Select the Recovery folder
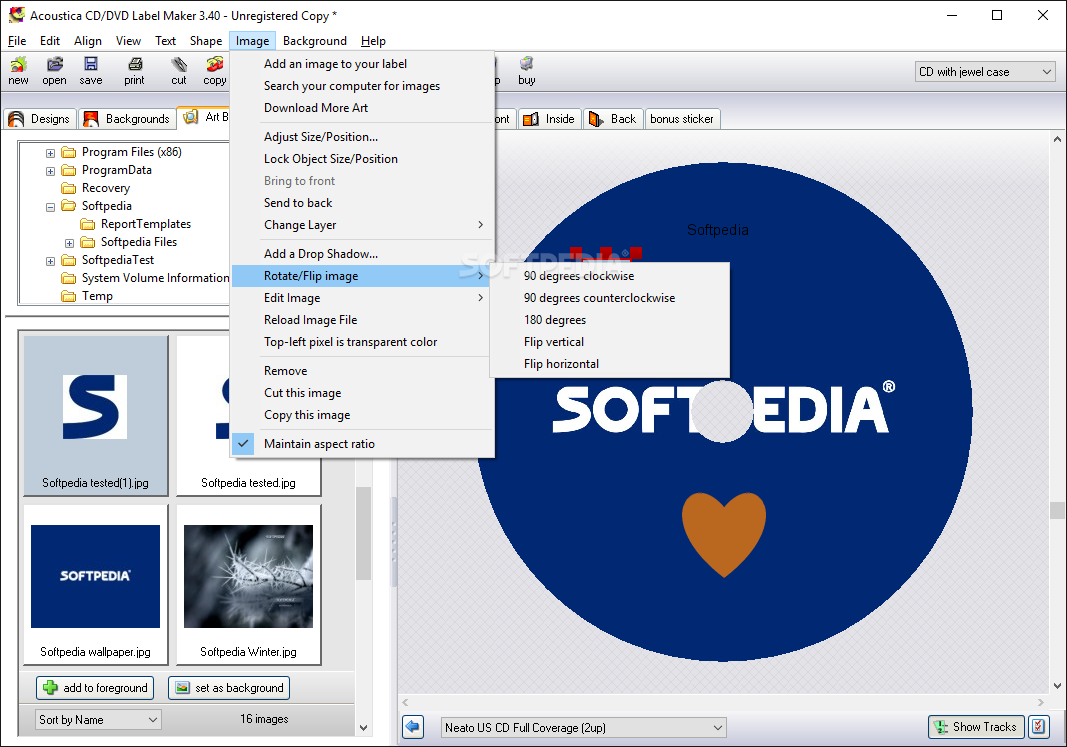 (x=105, y=188)
